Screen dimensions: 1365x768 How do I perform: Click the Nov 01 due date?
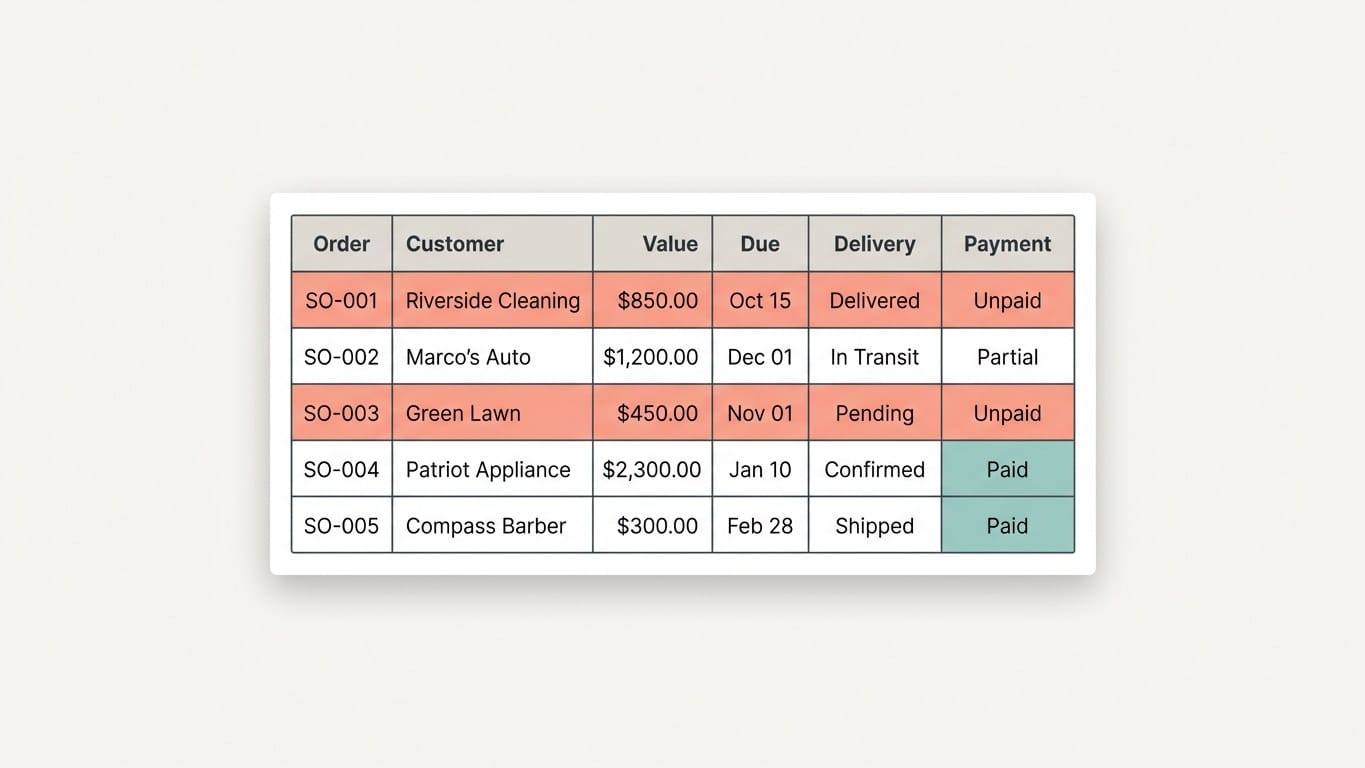760,412
